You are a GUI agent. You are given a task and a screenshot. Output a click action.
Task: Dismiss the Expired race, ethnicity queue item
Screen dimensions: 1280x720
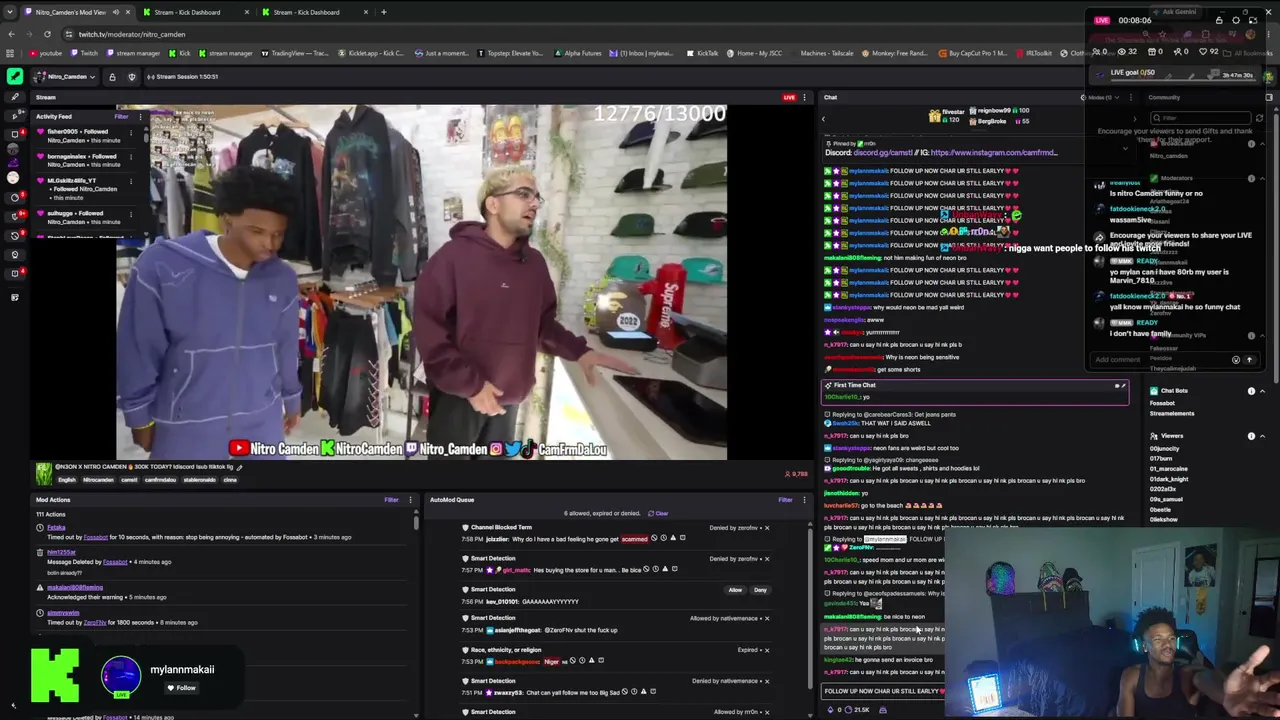tap(767, 650)
